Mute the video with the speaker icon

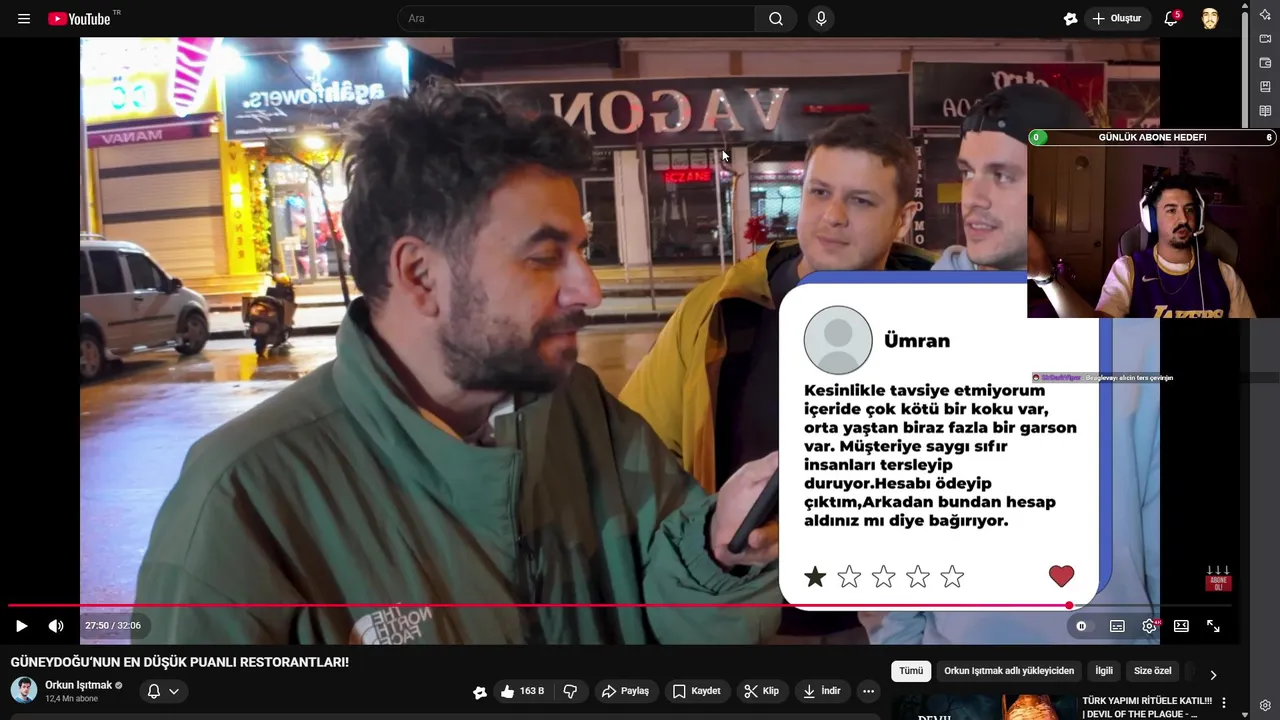(56, 626)
